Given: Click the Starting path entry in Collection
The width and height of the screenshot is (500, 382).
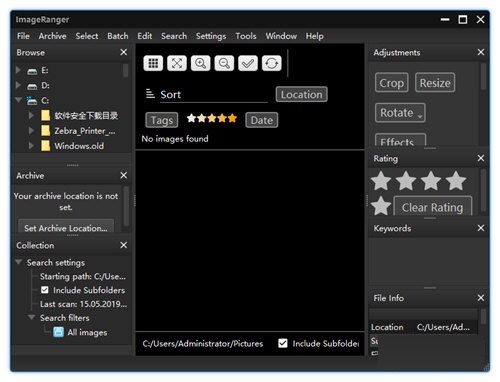Looking at the screenshot, I should point(83,276).
